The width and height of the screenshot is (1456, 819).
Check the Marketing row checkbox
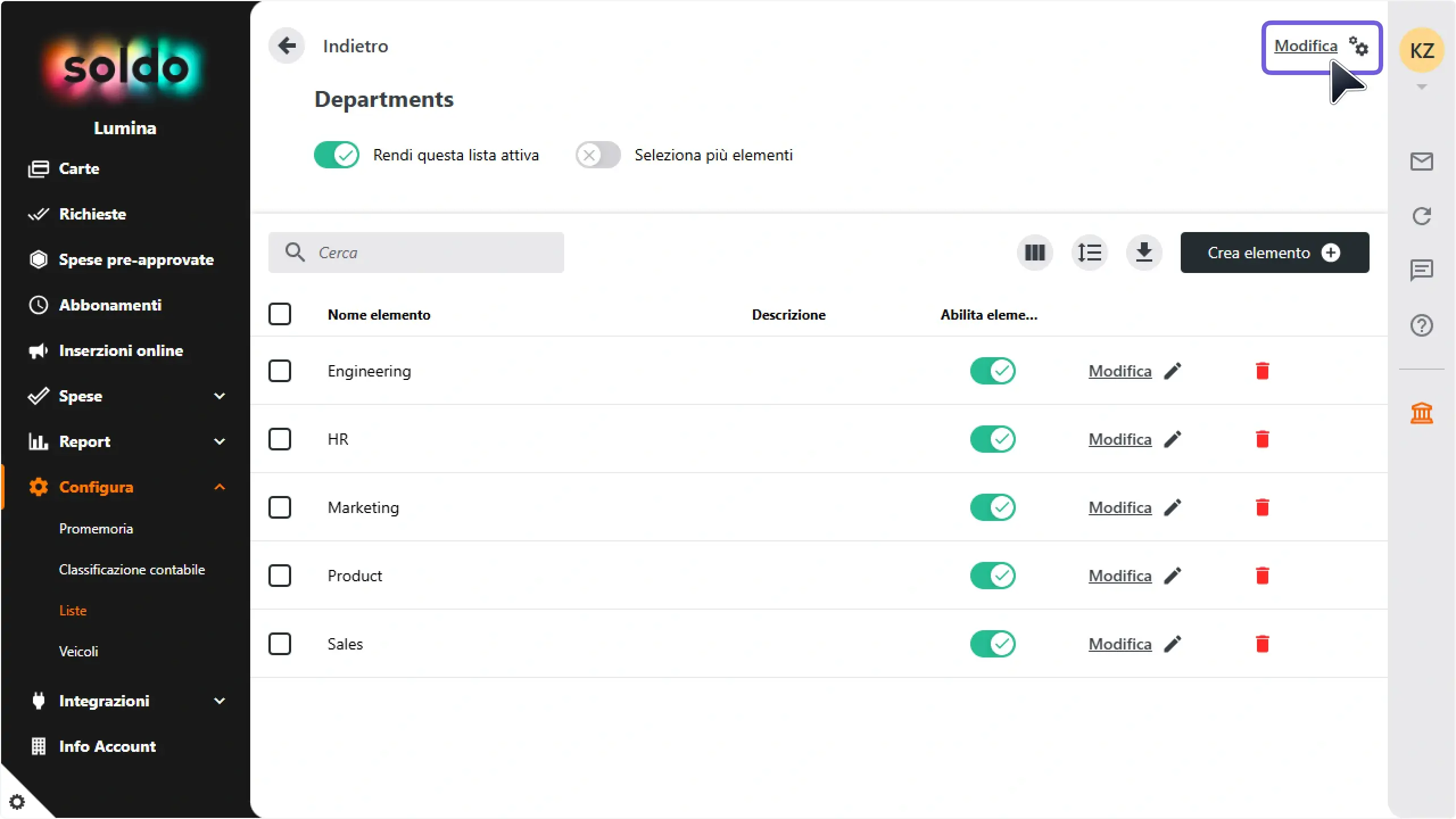[x=280, y=507]
